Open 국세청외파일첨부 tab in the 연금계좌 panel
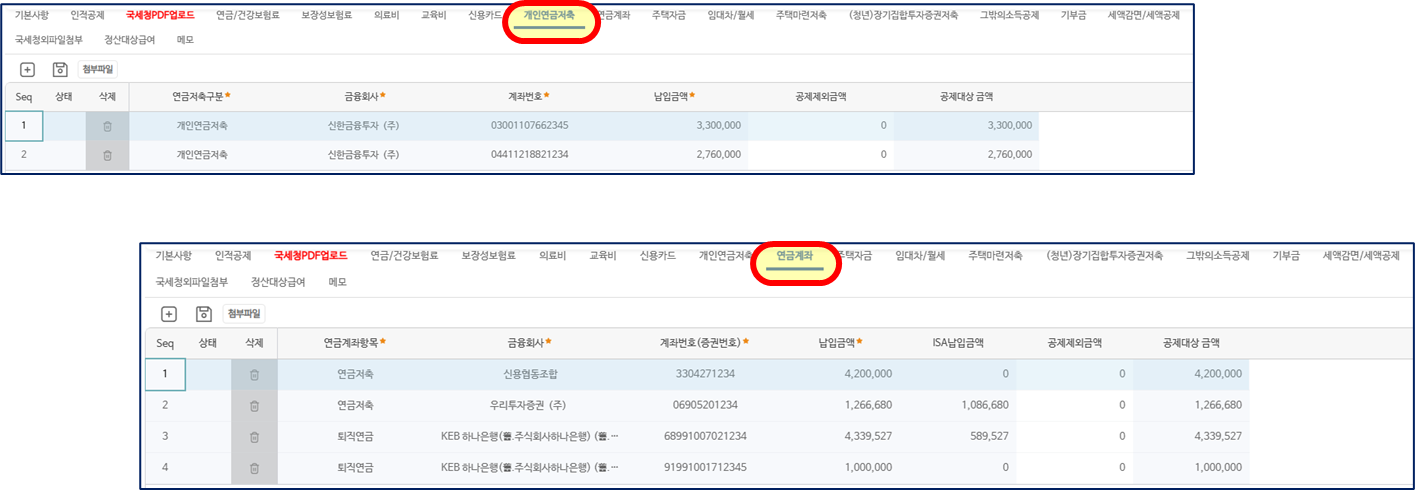 pyautogui.click(x=192, y=282)
